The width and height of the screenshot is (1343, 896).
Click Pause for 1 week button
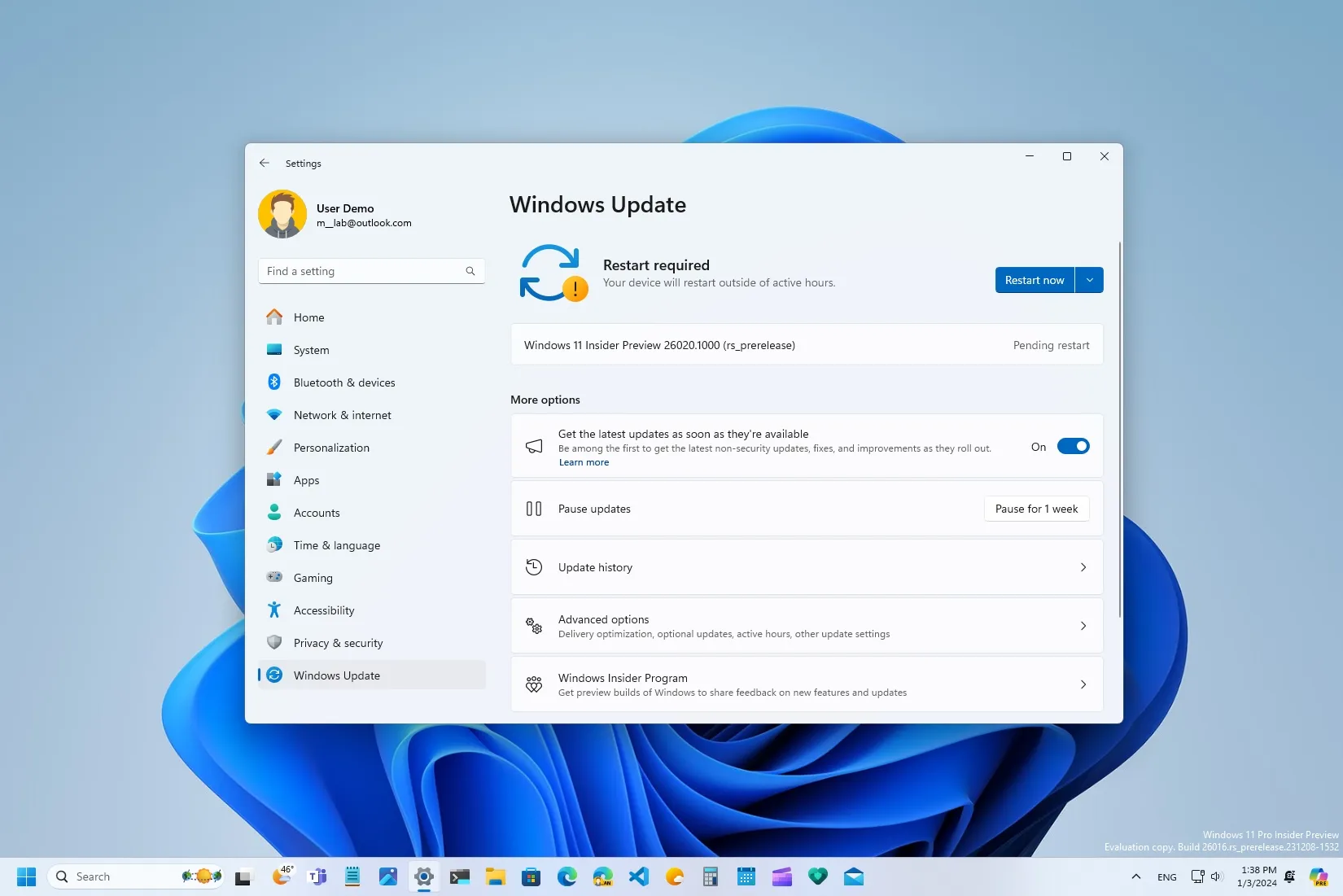click(1036, 509)
